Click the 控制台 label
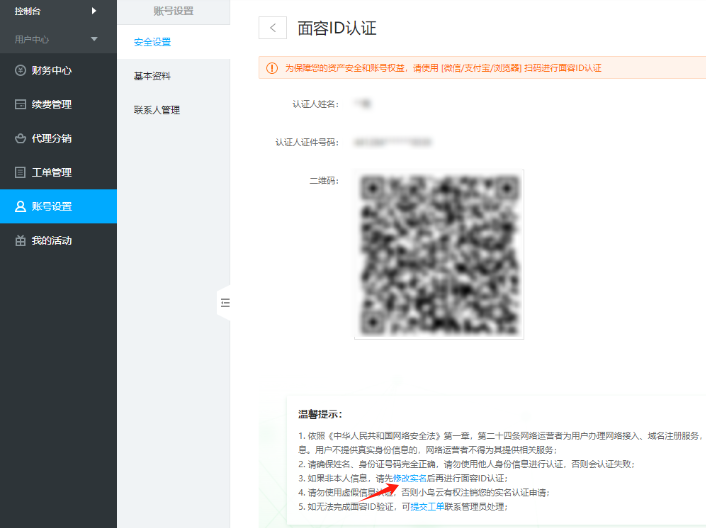Screen dimensions: 706x528 (27, 11)
